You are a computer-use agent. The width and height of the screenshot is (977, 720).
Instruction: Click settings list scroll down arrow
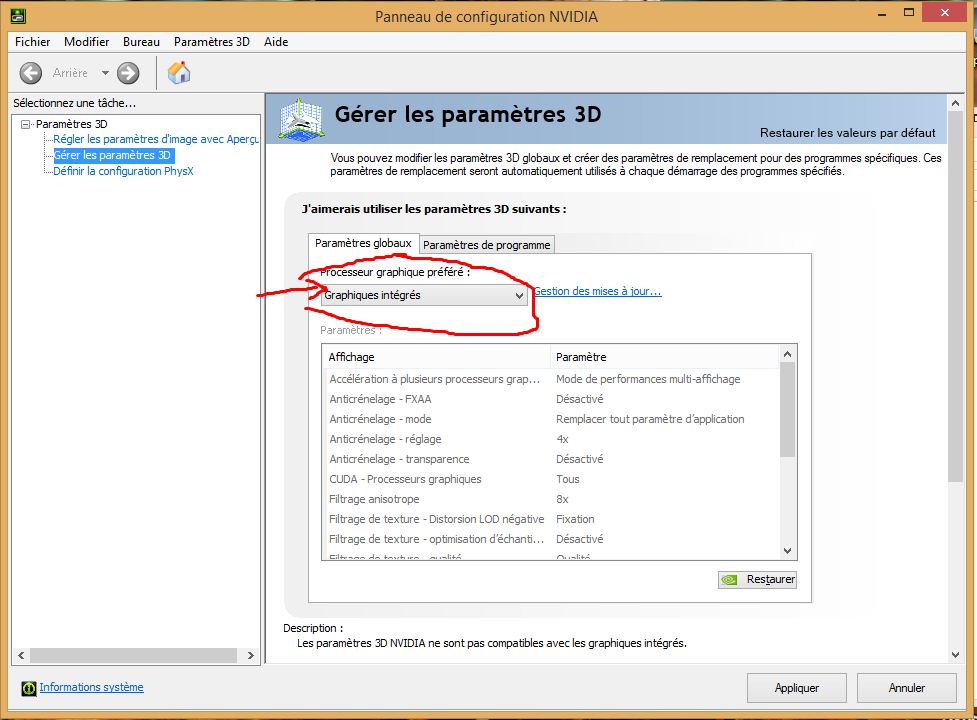pos(788,551)
